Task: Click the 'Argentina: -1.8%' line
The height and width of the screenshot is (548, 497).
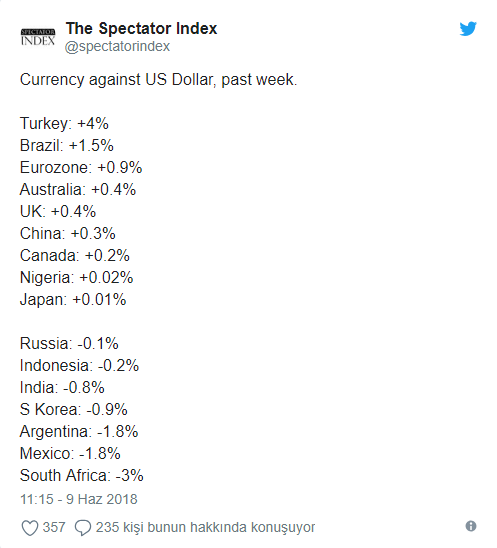Action: 79,432
